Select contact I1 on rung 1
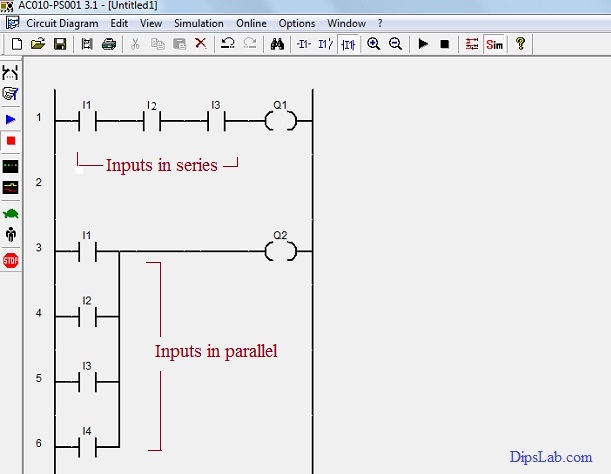Viewport: 611px width, 474px height. tap(86, 121)
